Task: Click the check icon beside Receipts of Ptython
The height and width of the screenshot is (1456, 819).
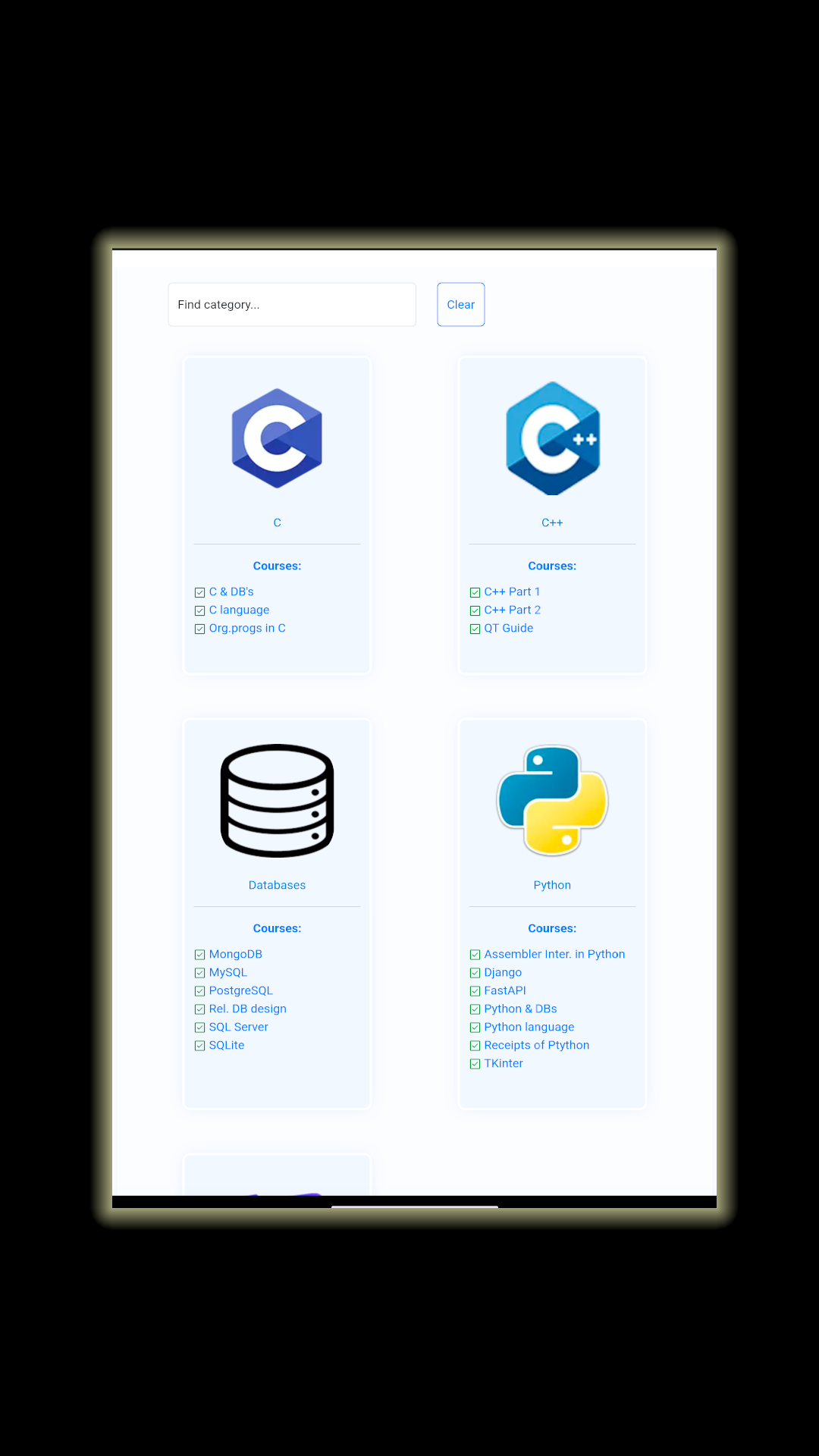Action: pyautogui.click(x=475, y=1046)
